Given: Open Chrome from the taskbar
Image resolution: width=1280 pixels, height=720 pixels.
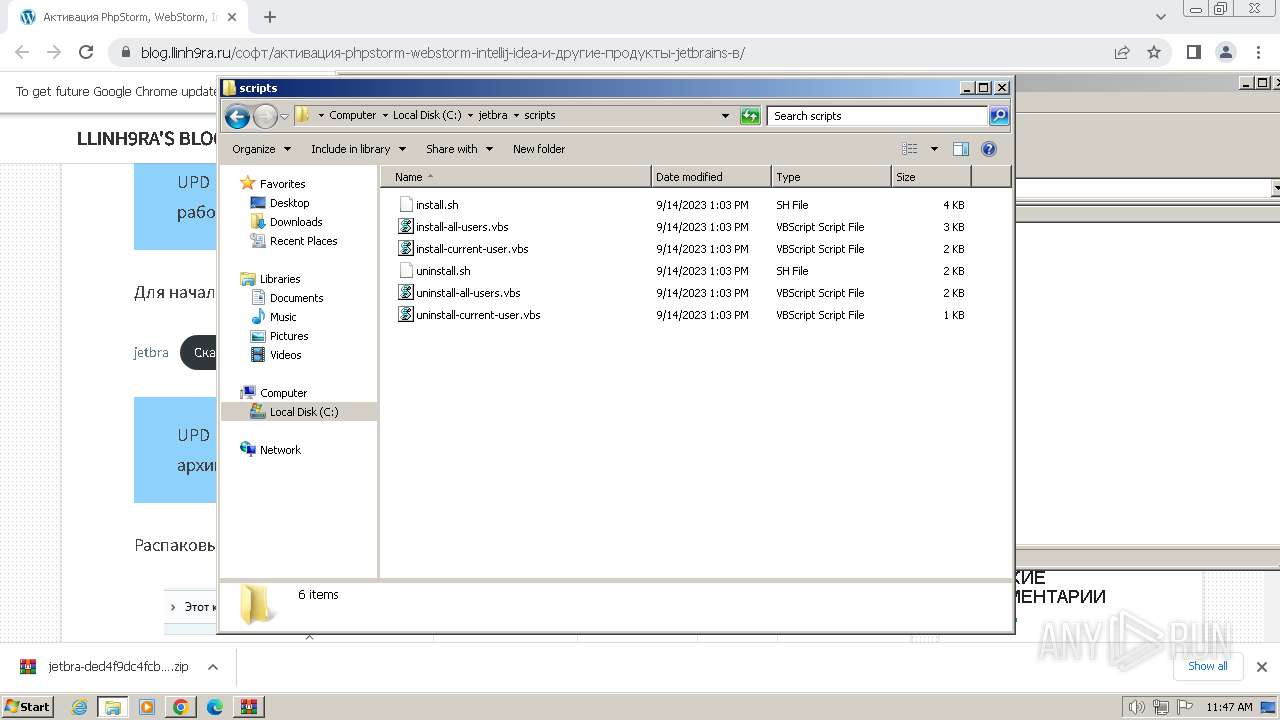Looking at the screenshot, I should [x=181, y=707].
